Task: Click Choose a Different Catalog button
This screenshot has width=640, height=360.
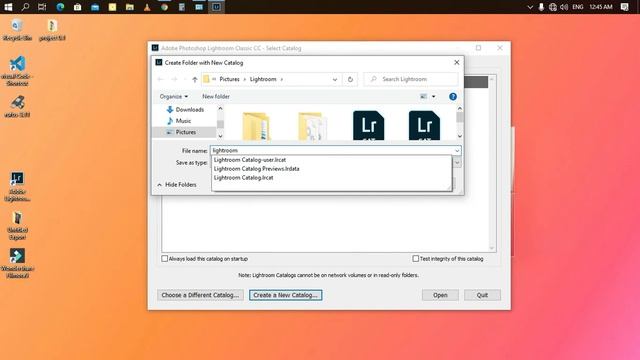Action: coord(200,295)
